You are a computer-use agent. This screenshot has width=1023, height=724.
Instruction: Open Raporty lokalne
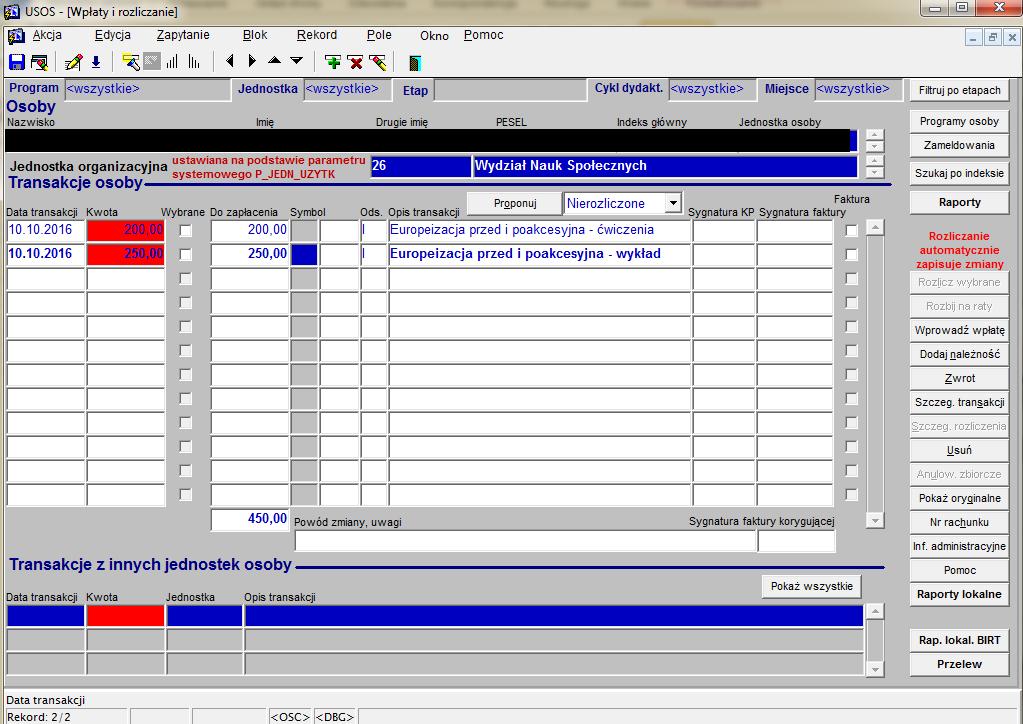click(x=959, y=594)
